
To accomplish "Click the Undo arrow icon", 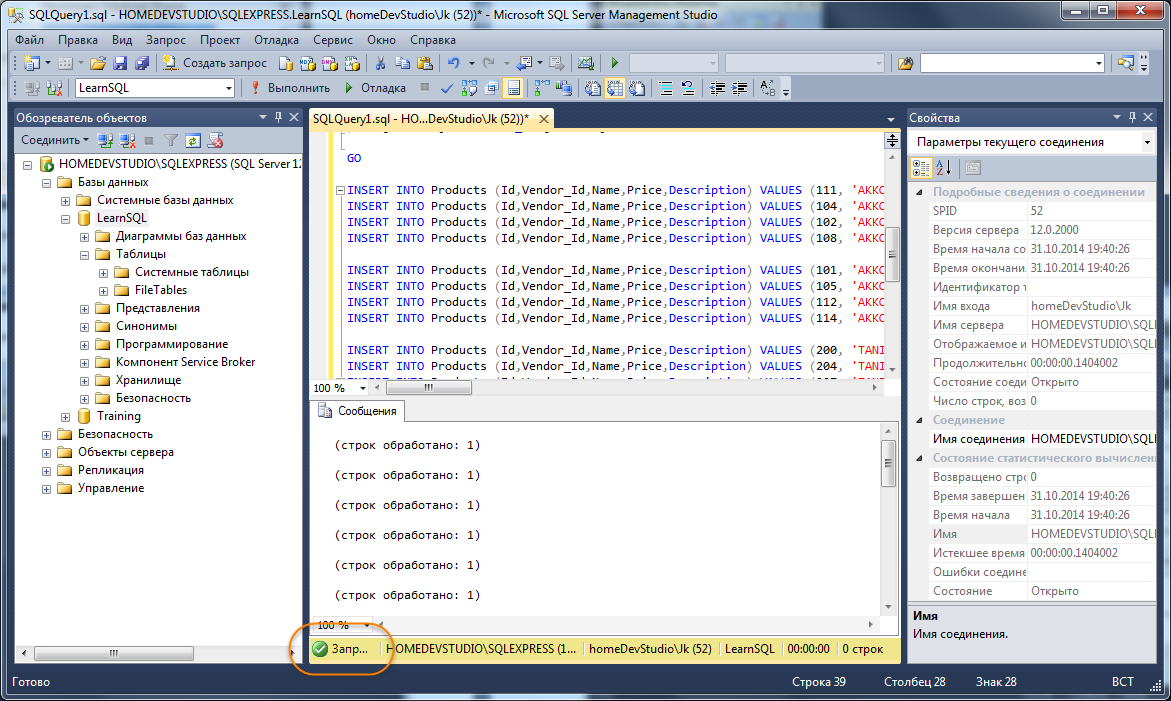I will (x=453, y=63).
